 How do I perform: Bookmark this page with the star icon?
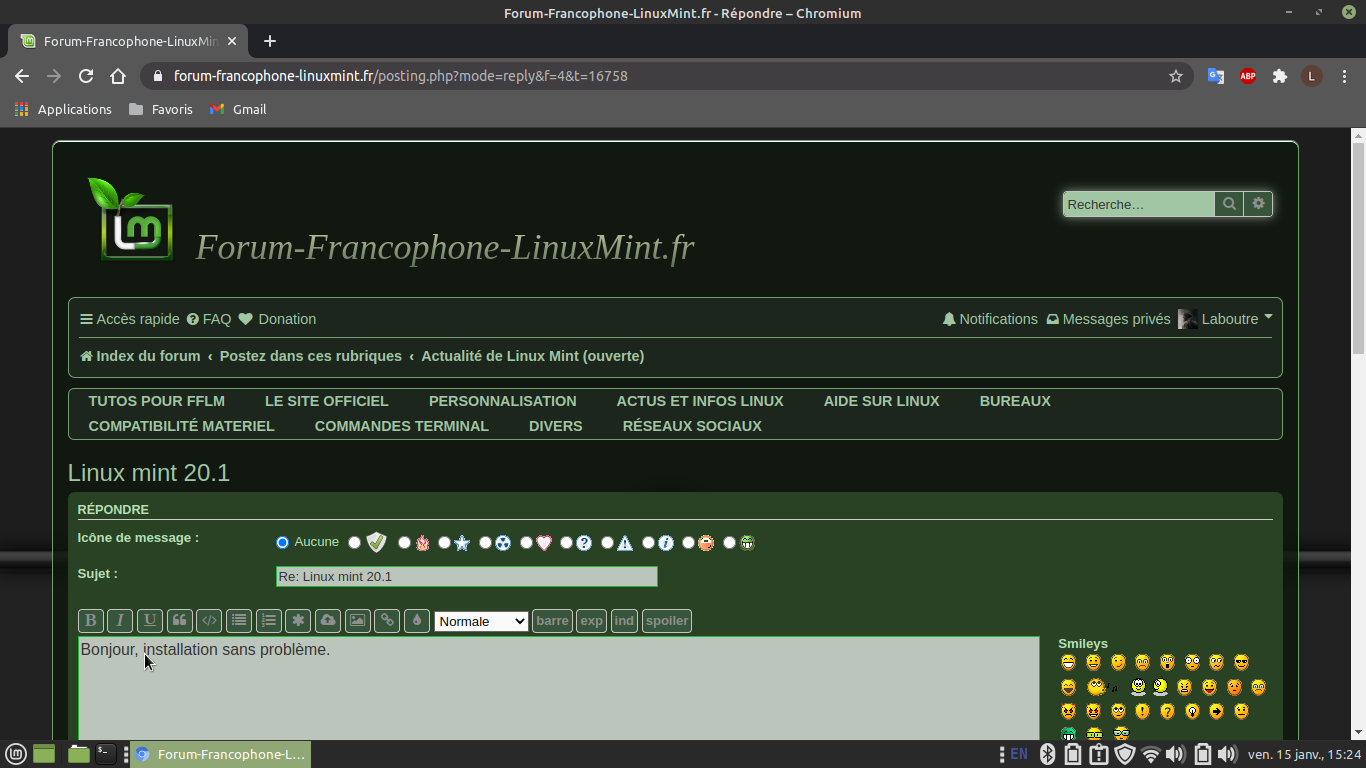coord(1176,76)
